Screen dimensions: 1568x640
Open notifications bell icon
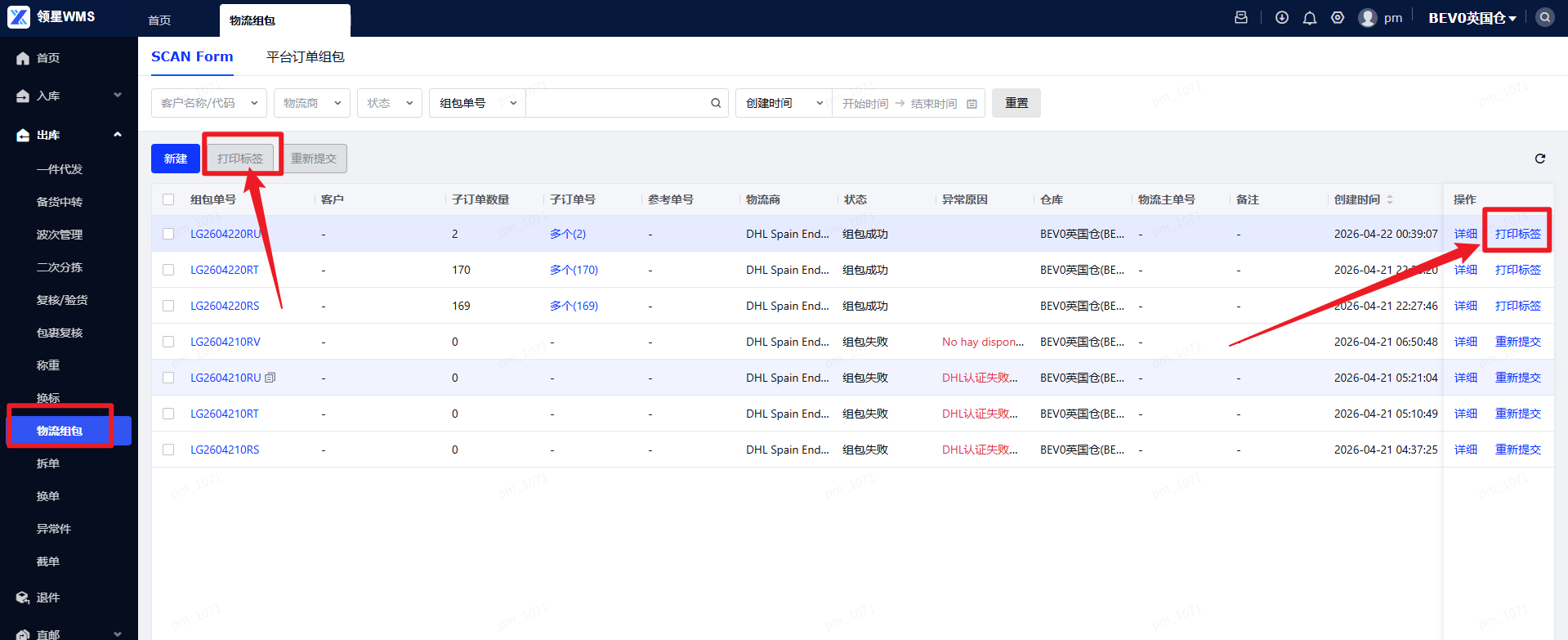pyautogui.click(x=1310, y=18)
